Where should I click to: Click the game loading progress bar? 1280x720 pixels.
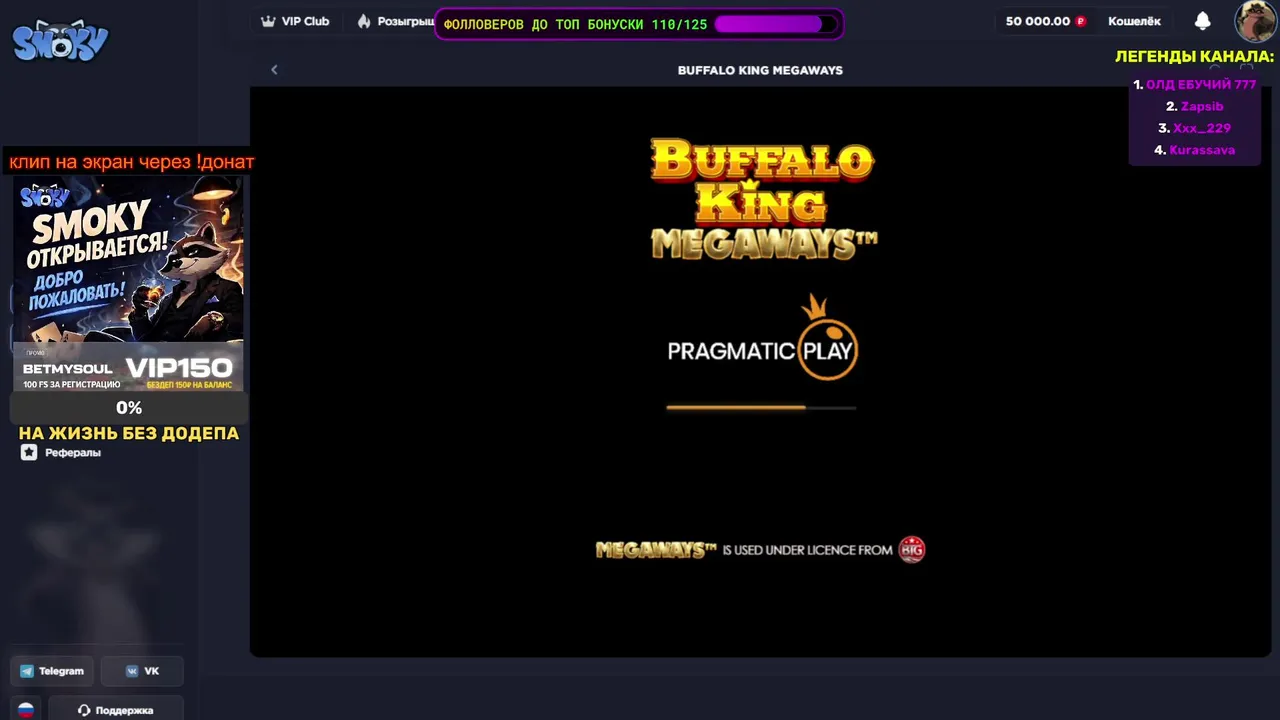coord(761,407)
